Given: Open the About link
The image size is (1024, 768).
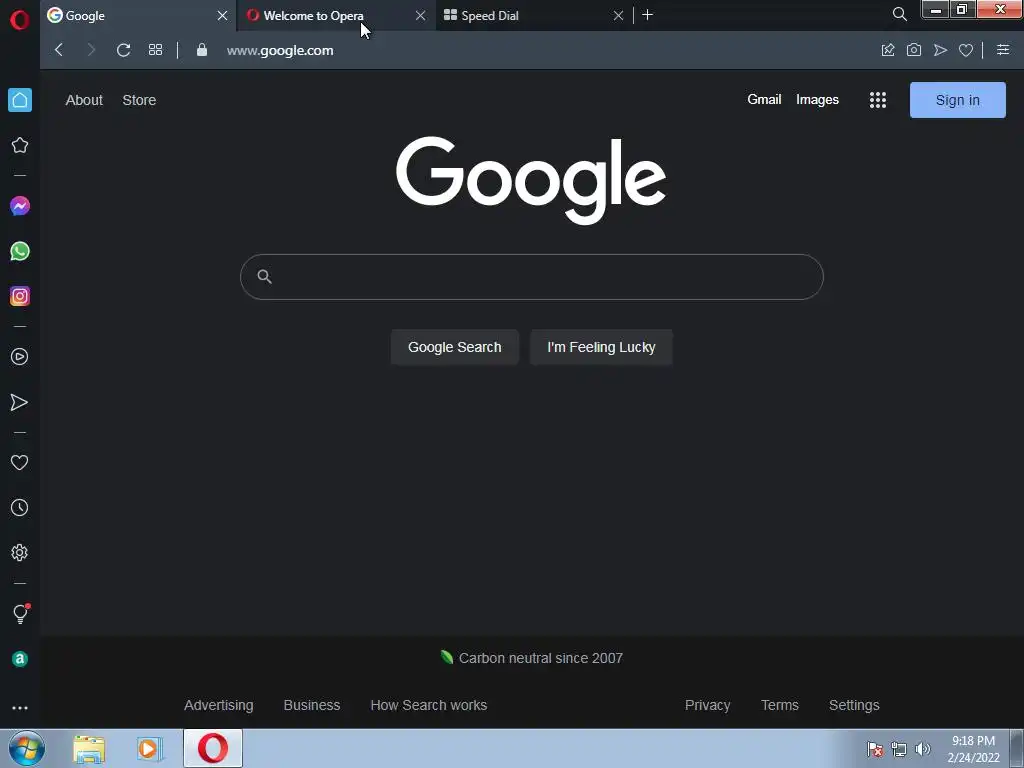Looking at the screenshot, I should pyautogui.click(x=84, y=100).
